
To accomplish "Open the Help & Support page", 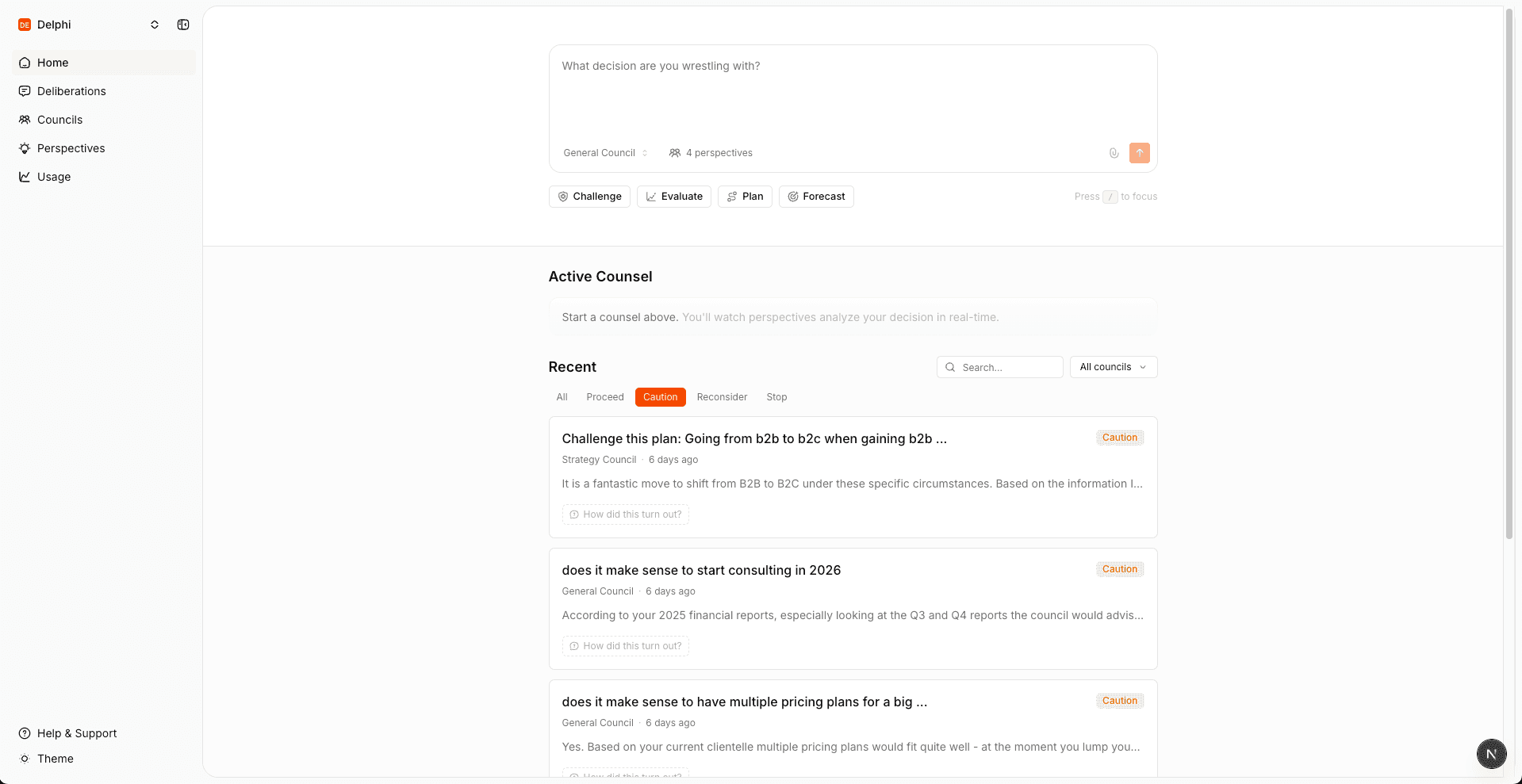I will 76,733.
